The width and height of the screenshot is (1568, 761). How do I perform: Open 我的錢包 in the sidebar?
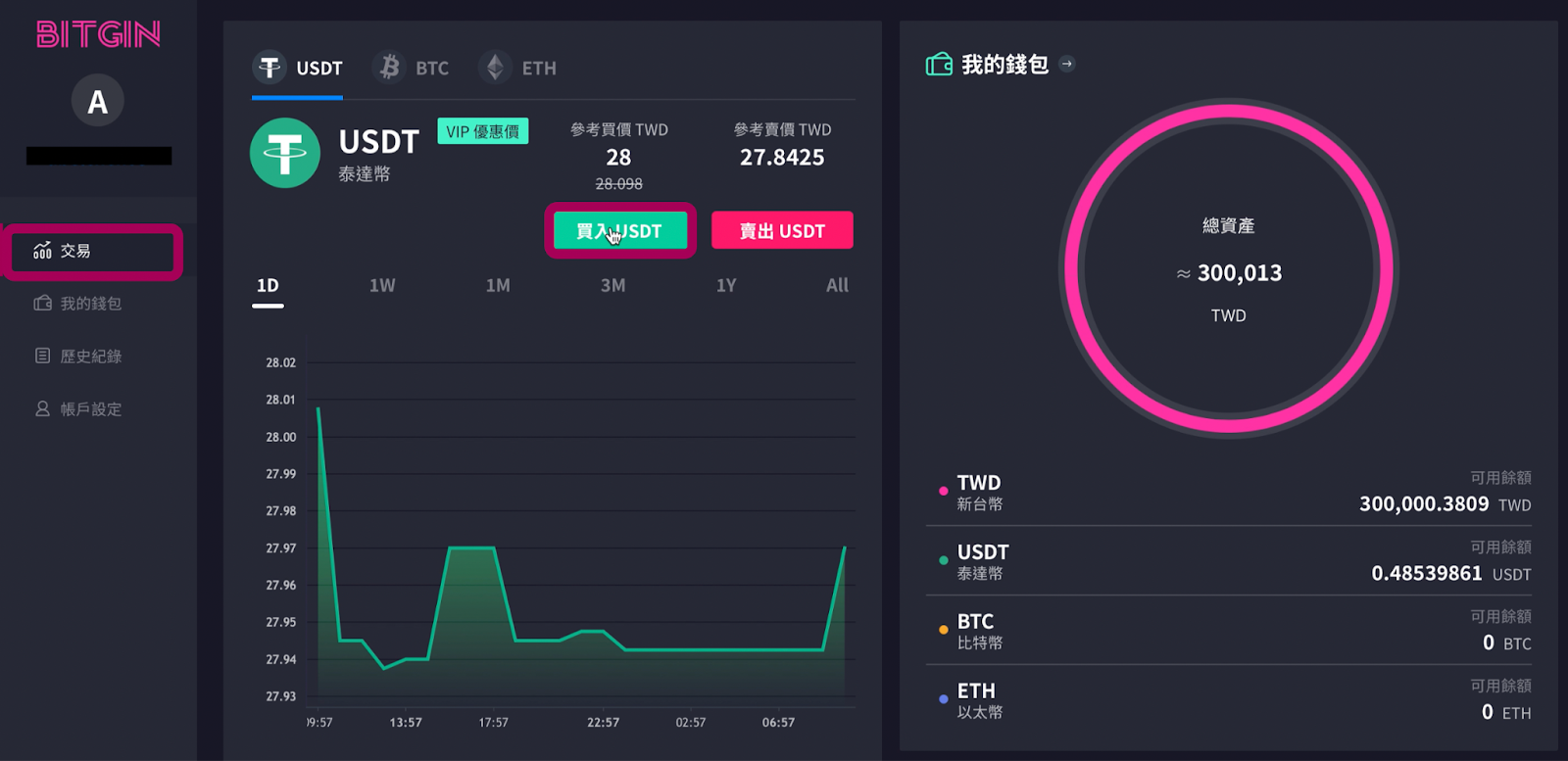pos(91,304)
